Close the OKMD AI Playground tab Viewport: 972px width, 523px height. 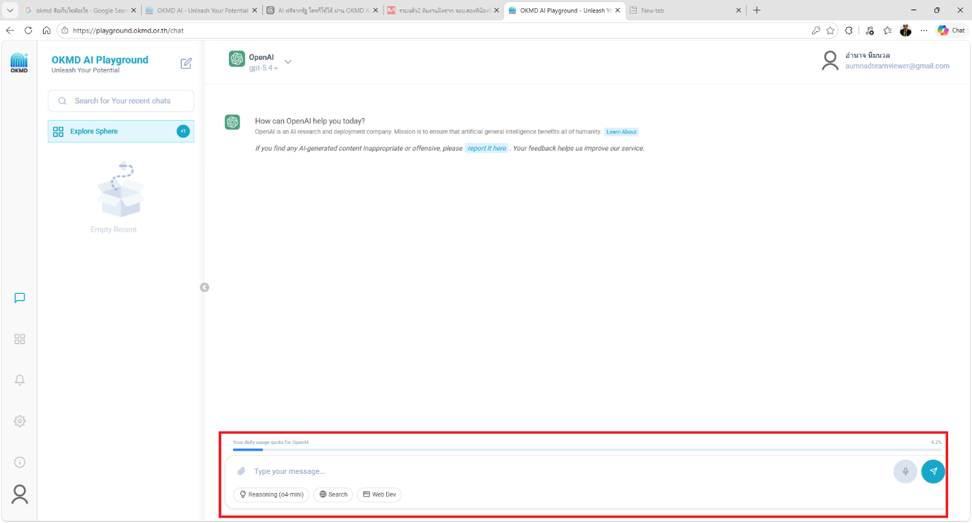point(617,11)
